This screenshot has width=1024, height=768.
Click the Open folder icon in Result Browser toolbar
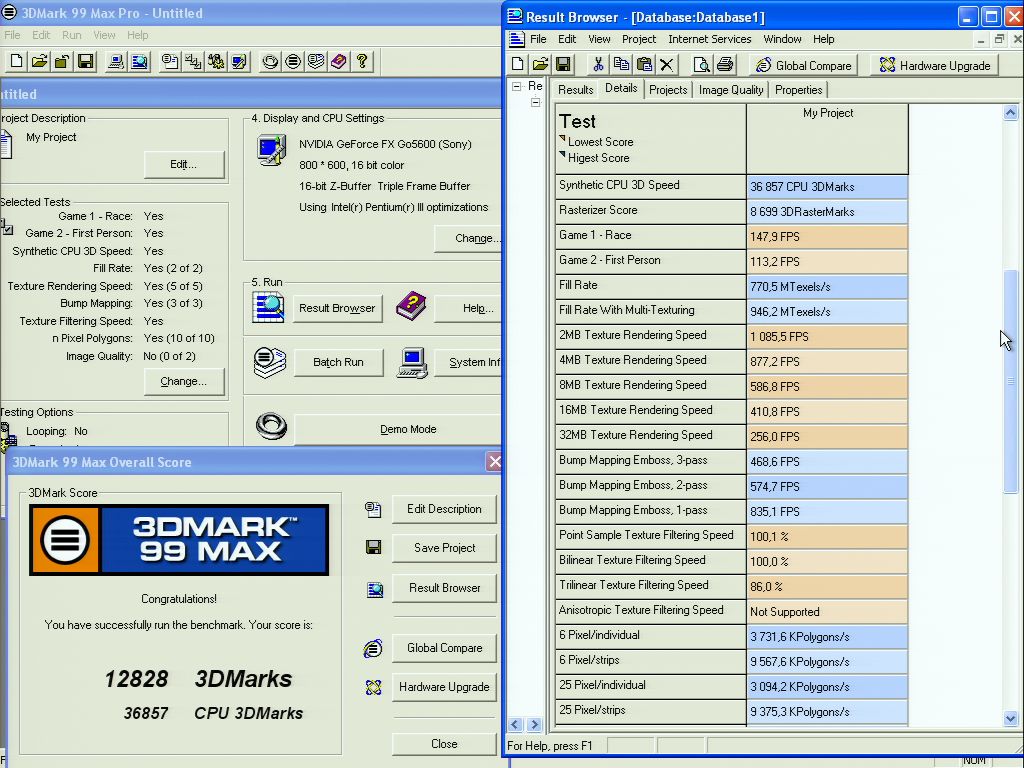[541, 64]
